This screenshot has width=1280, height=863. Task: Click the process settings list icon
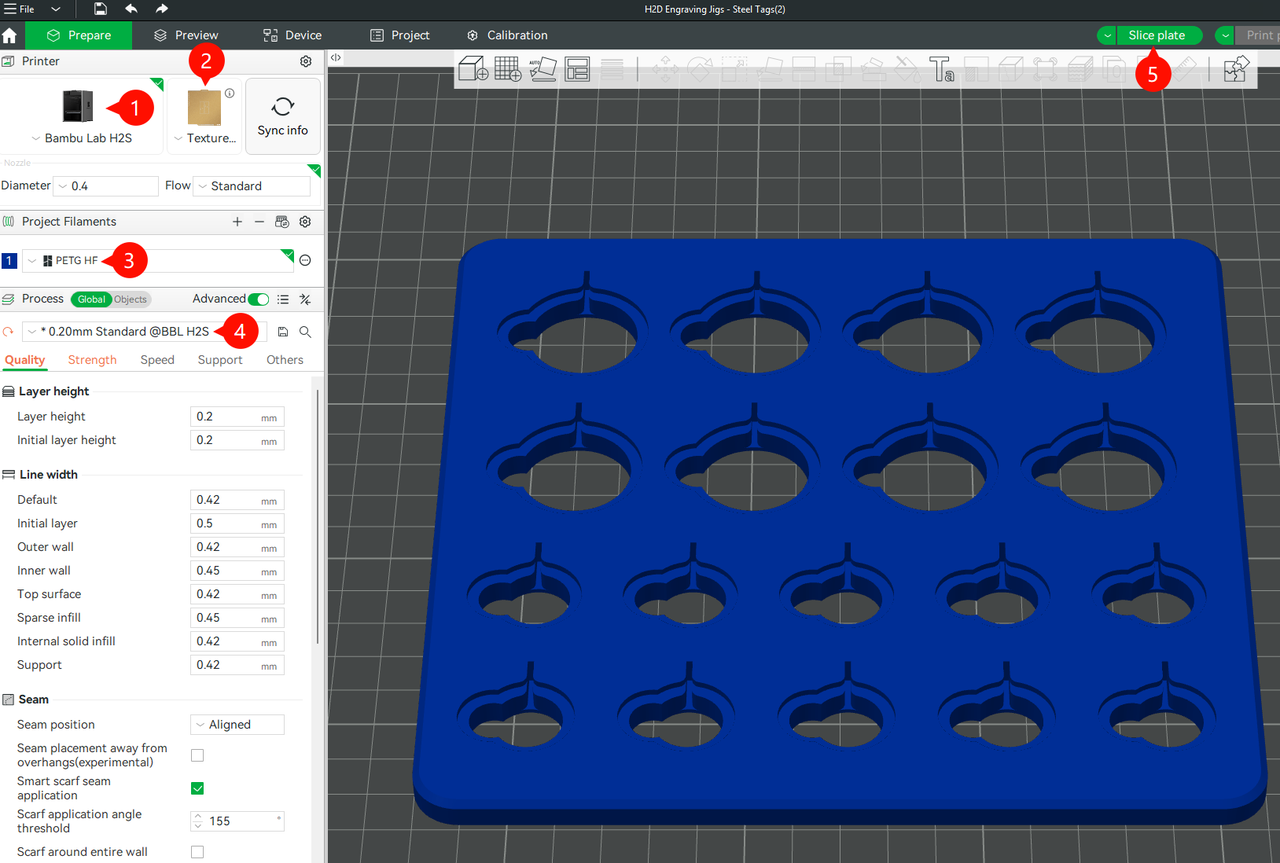point(283,299)
